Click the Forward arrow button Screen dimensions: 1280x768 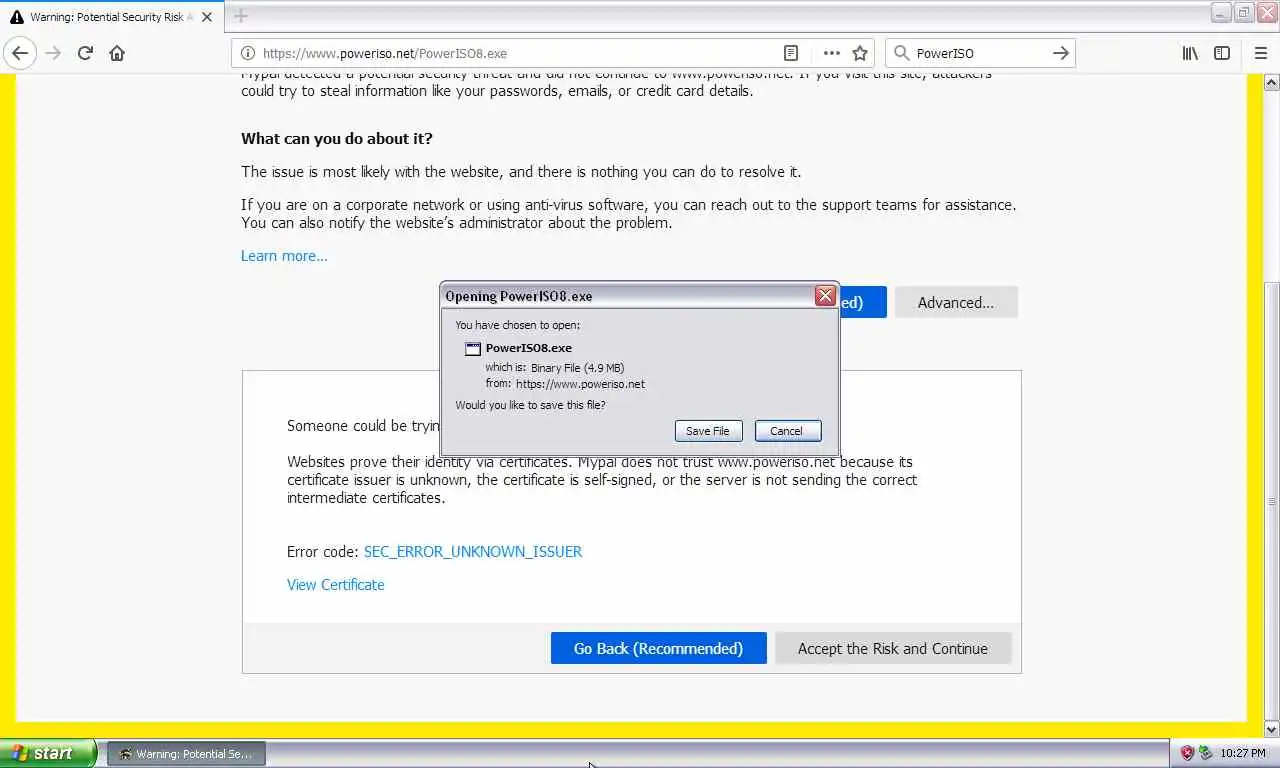[x=53, y=53]
